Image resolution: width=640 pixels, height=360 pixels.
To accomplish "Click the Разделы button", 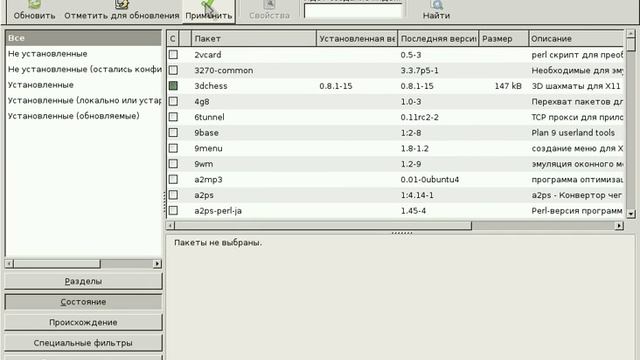I will click(83, 281).
